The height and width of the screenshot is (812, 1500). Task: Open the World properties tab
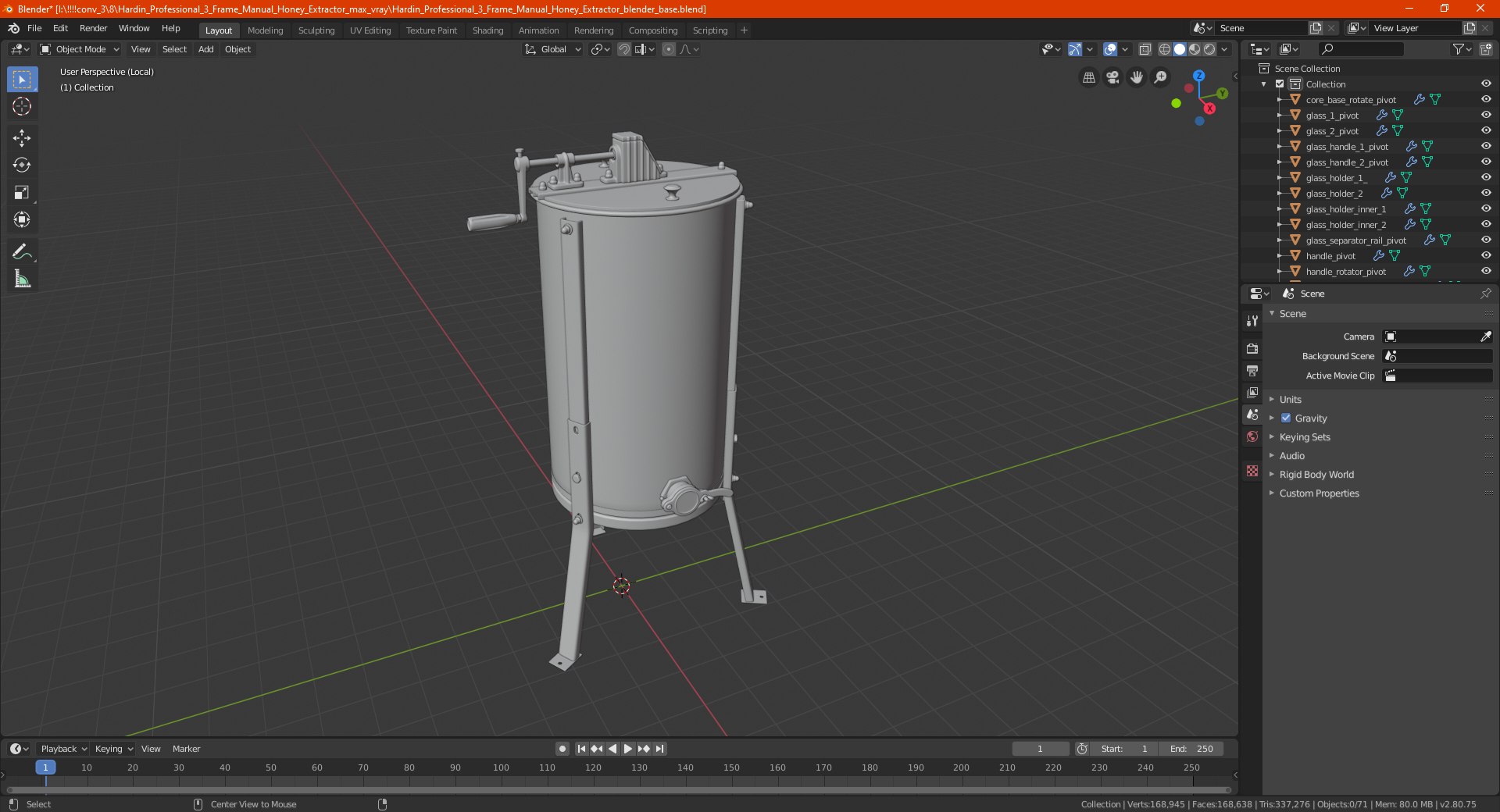(1252, 436)
